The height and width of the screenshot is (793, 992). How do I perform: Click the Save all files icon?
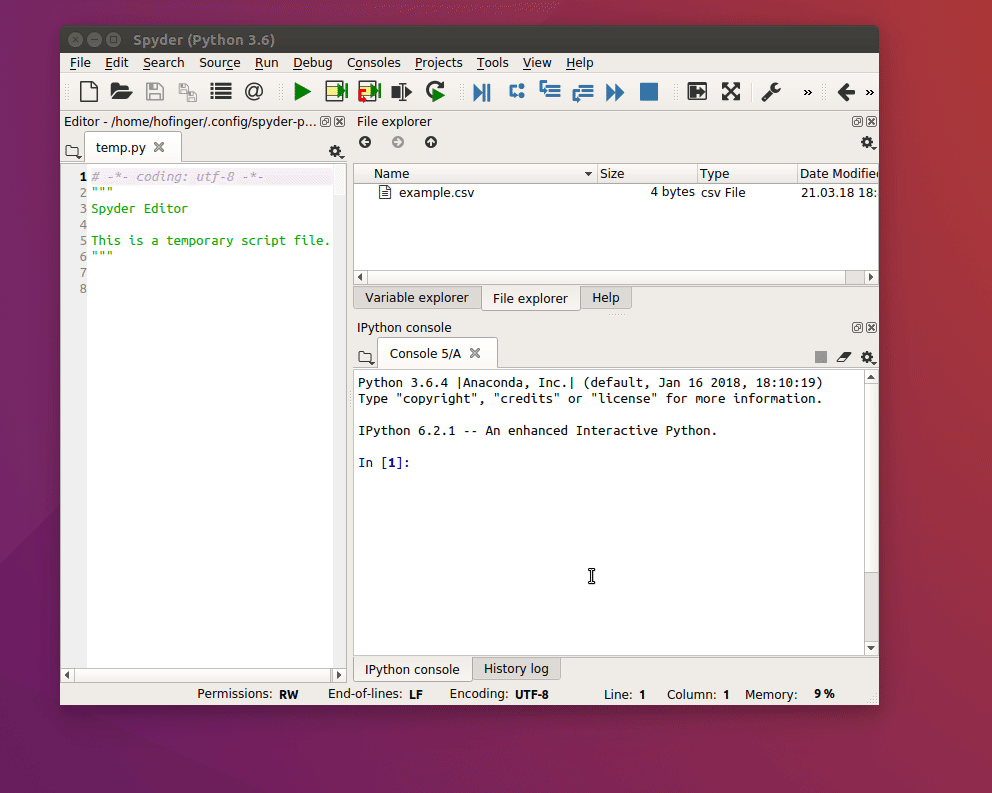click(187, 92)
